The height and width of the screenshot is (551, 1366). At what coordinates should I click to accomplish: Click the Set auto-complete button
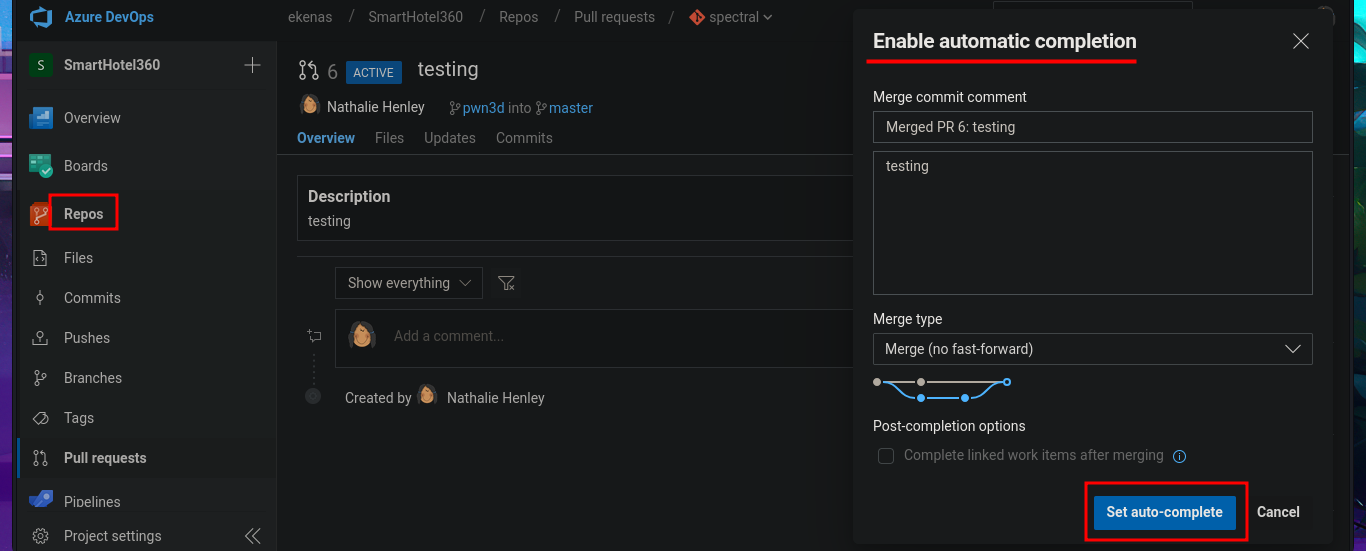point(1164,512)
